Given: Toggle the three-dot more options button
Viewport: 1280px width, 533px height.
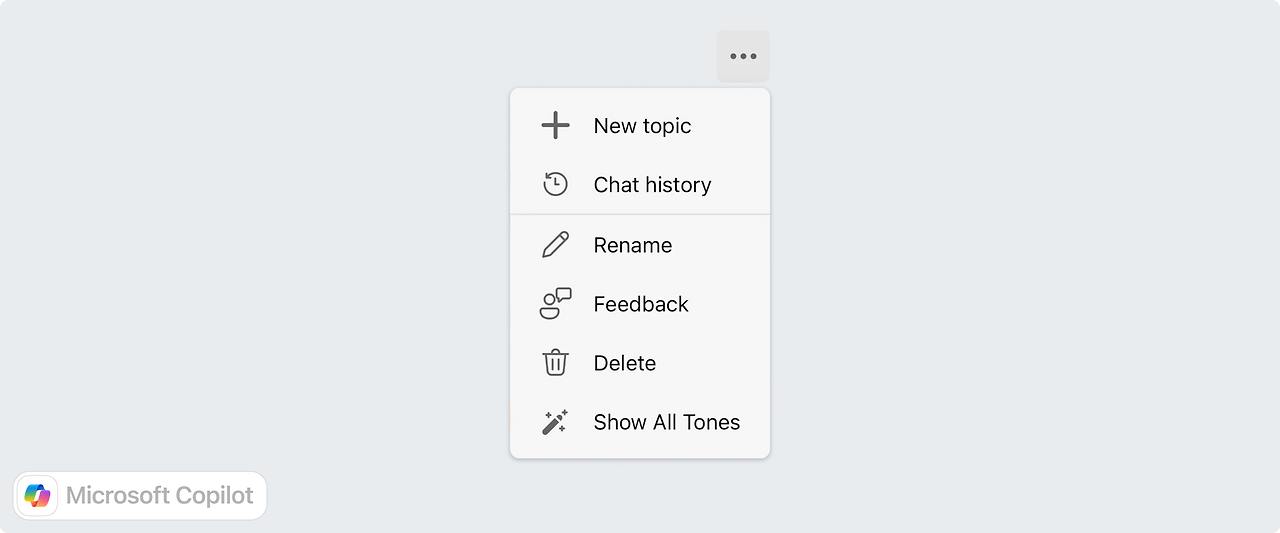Looking at the screenshot, I should pyautogui.click(x=743, y=56).
